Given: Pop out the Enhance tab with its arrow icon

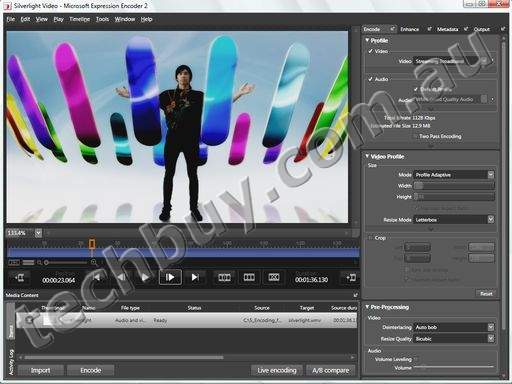Looking at the screenshot, I should (430, 29).
